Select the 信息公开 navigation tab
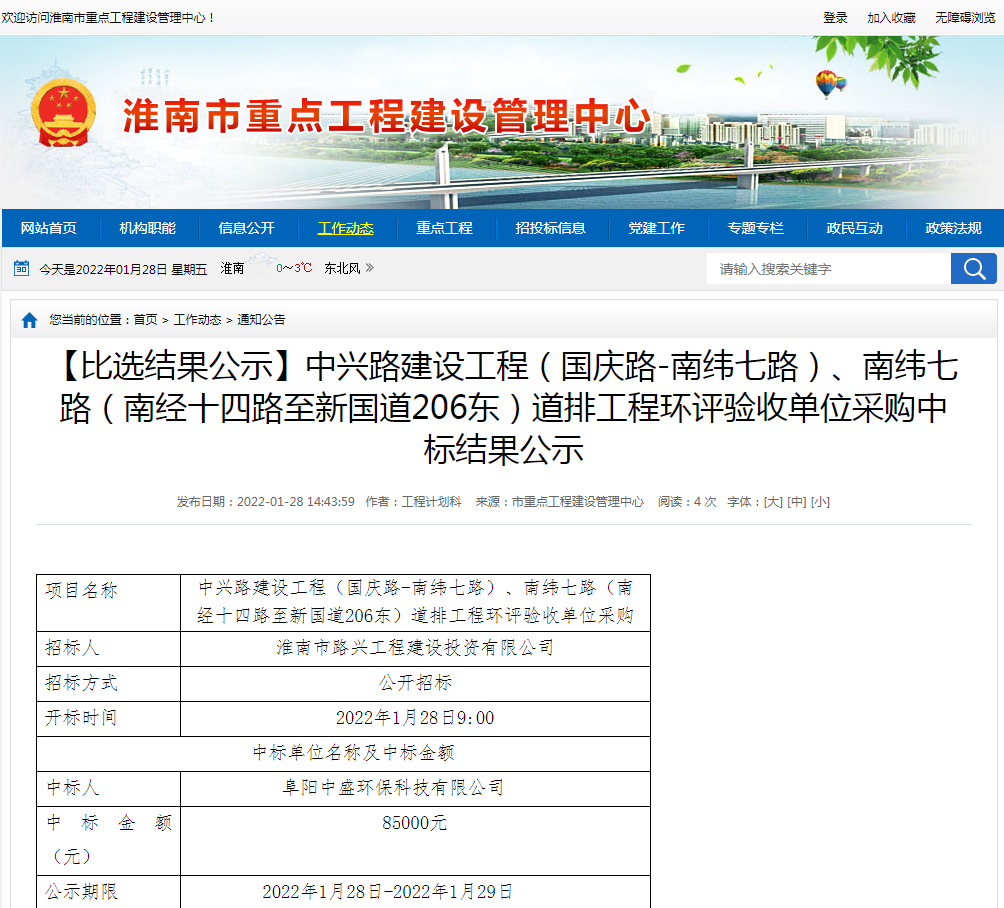The image size is (1004, 908). click(247, 228)
